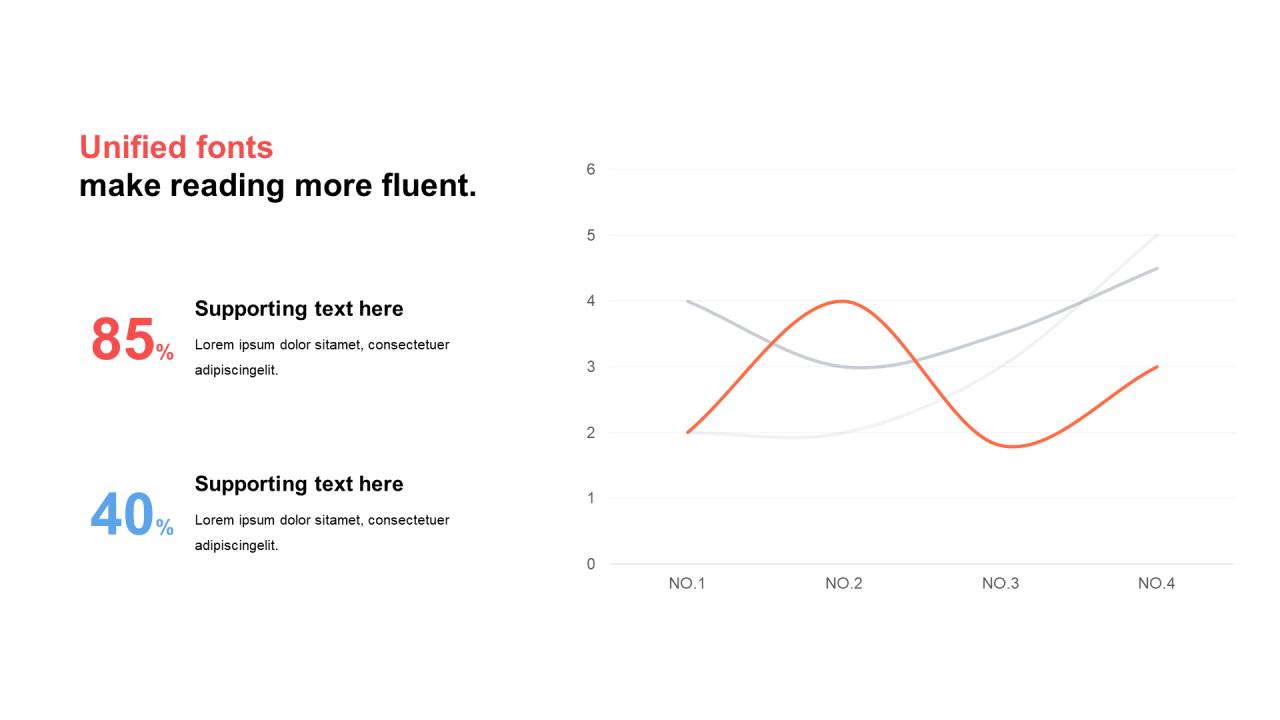The height and width of the screenshot is (720, 1280).
Task: Select the NO.3 category axis label
Action: point(1000,584)
